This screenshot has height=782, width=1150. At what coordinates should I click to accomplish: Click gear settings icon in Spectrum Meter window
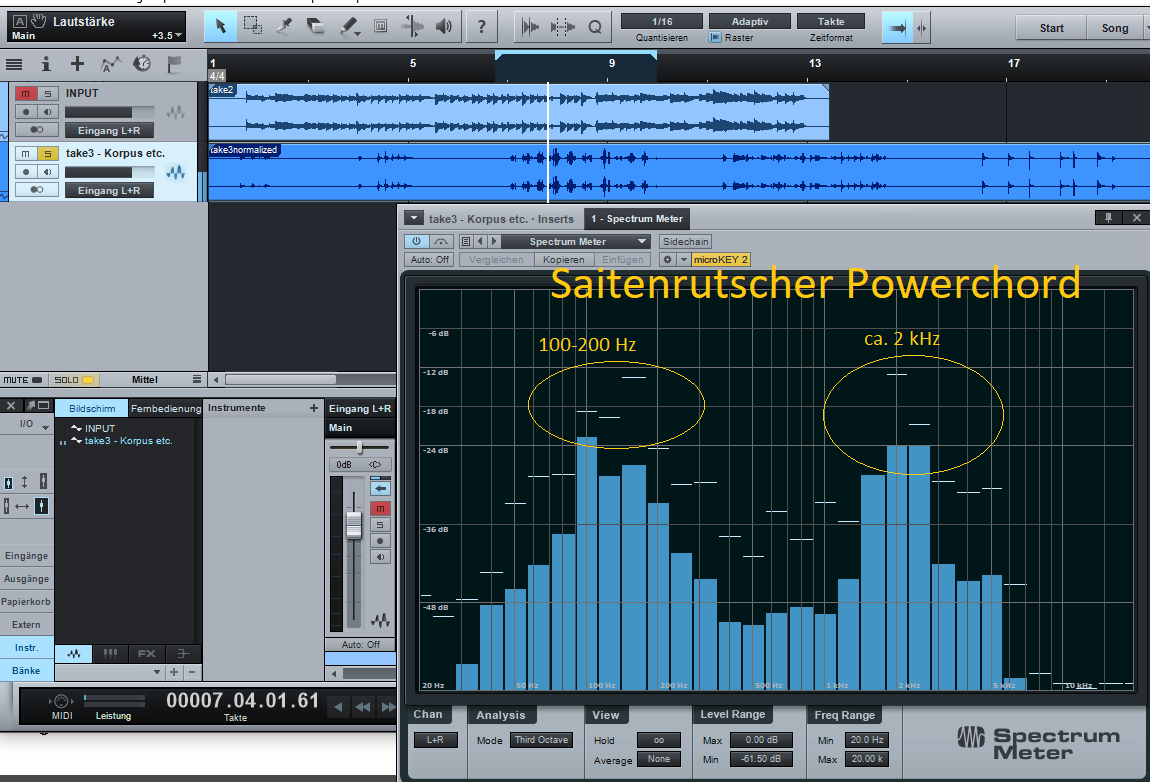click(667, 260)
